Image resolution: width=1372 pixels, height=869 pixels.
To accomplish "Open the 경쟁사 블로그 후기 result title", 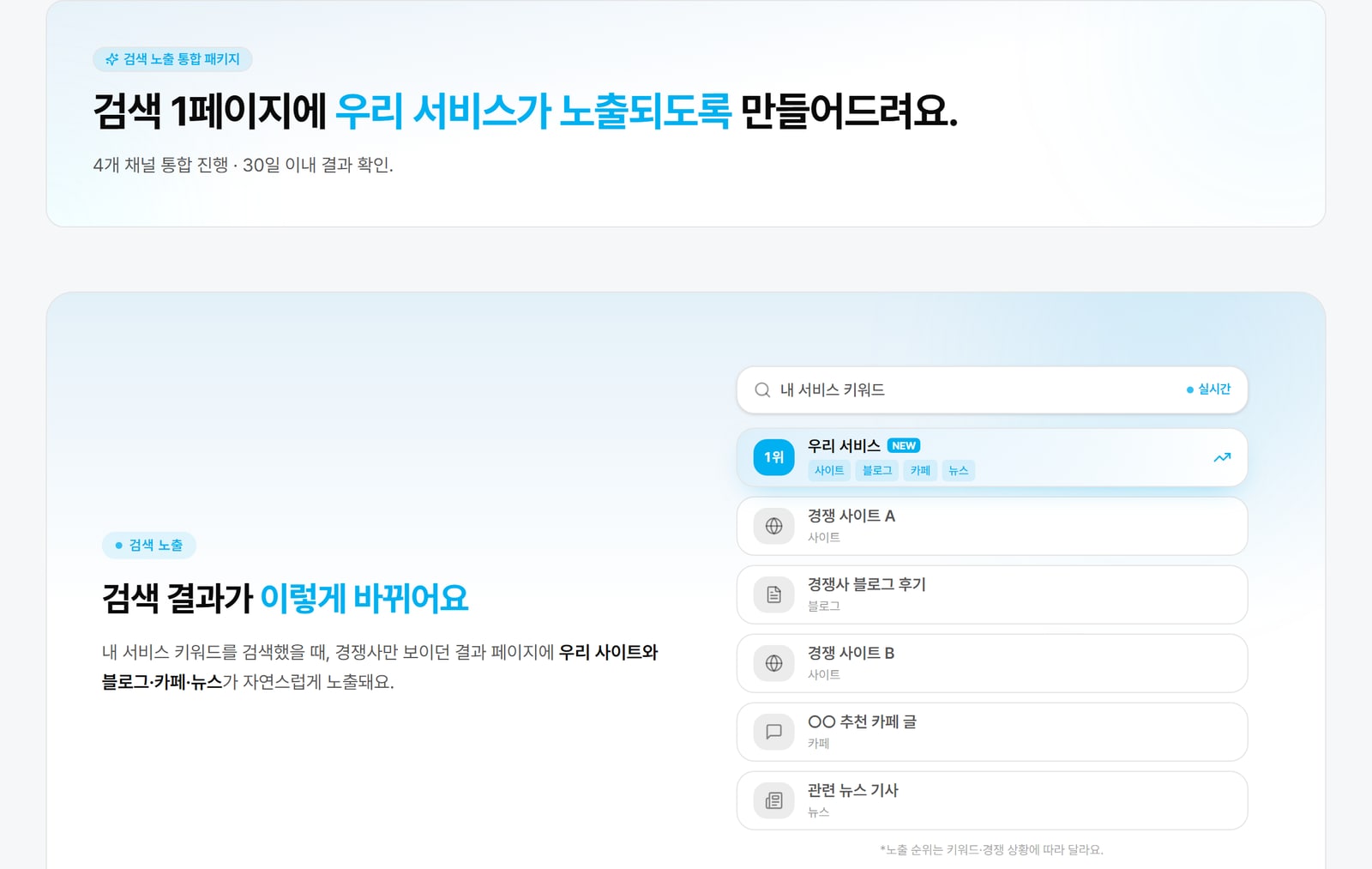I will [x=867, y=584].
